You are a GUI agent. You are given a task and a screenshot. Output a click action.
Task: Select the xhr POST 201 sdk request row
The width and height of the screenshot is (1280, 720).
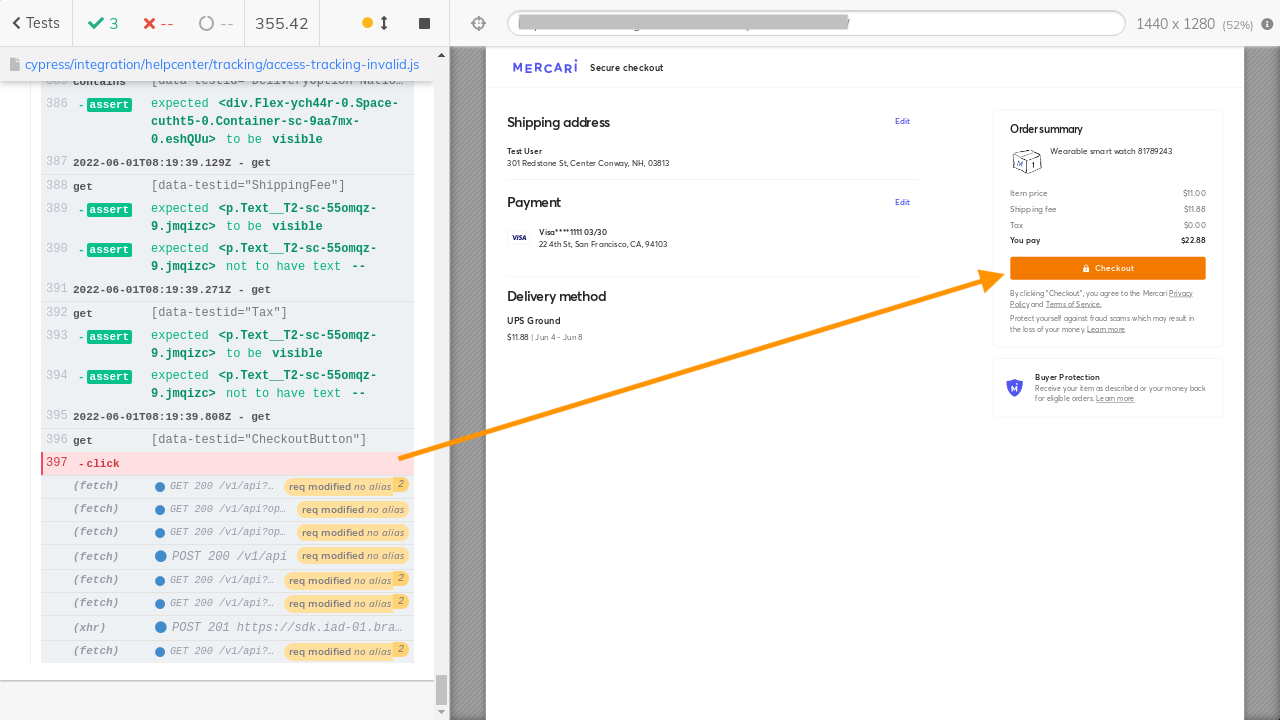pos(227,627)
